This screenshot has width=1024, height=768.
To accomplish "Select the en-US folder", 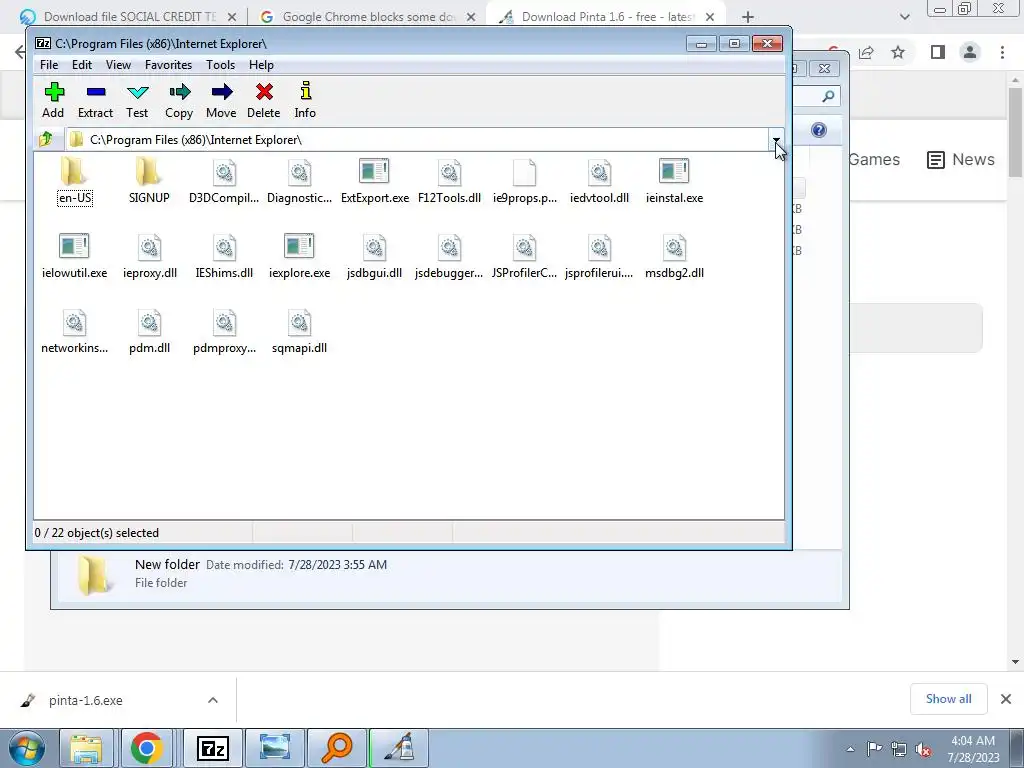I will [x=74, y=182].
